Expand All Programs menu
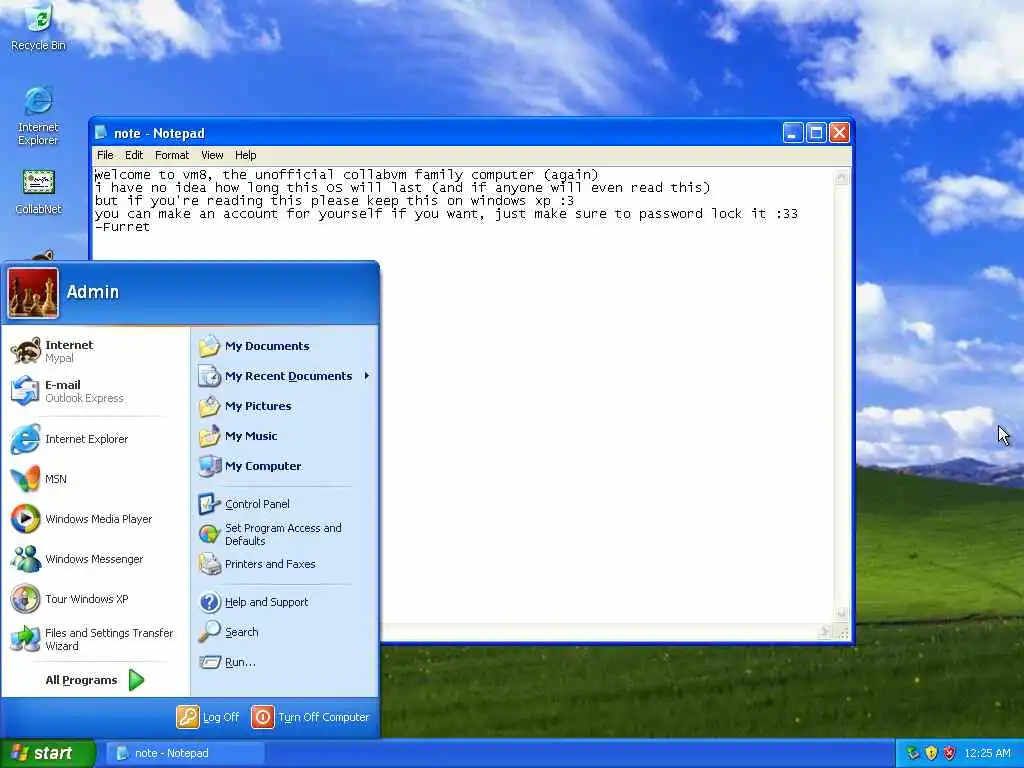The width and height of the screenshot is (1024, 768). (95, 680)
